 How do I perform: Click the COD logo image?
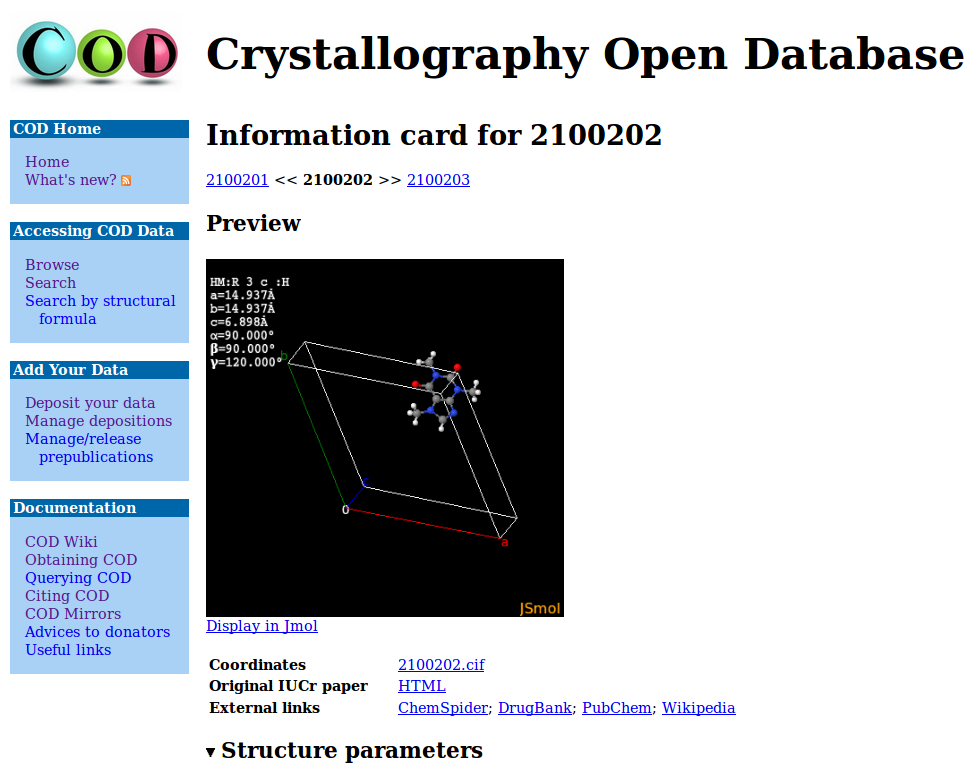(98, 54)
